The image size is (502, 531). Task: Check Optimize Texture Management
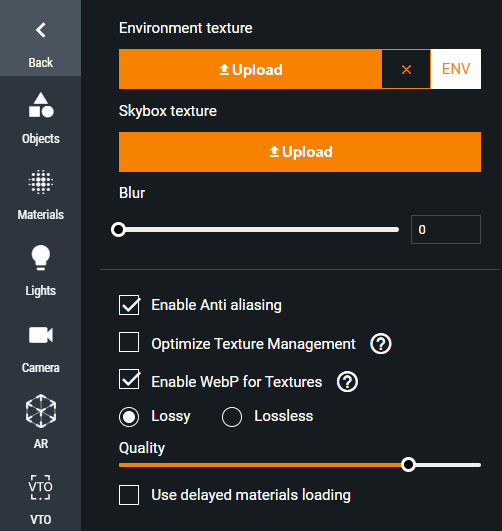point(129,342)
